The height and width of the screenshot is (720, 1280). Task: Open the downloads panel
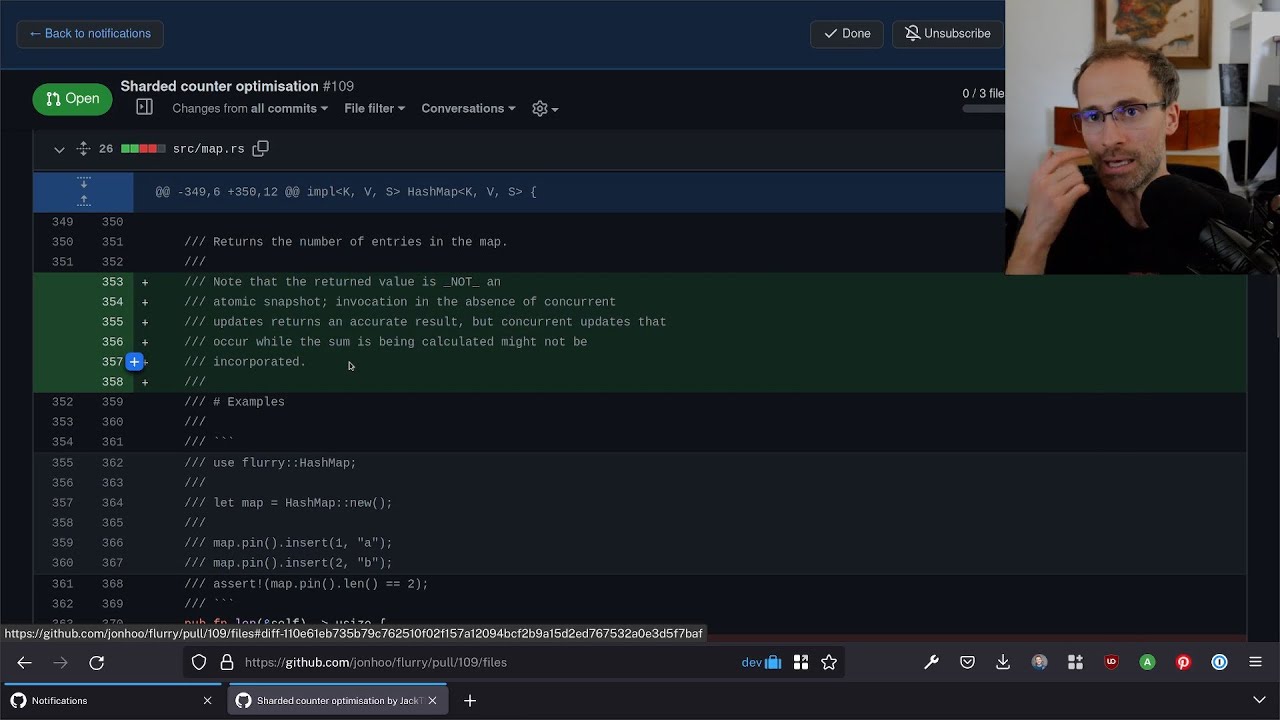[x=1003, y=662]
